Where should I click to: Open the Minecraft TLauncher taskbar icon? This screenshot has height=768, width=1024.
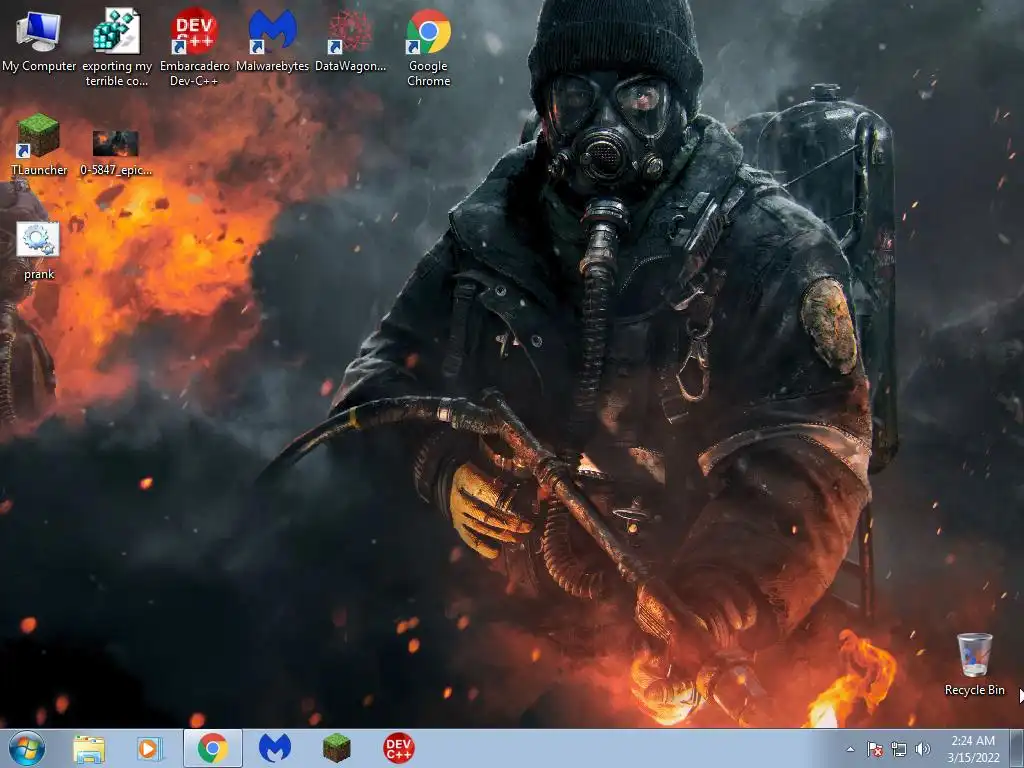(336, 748)
